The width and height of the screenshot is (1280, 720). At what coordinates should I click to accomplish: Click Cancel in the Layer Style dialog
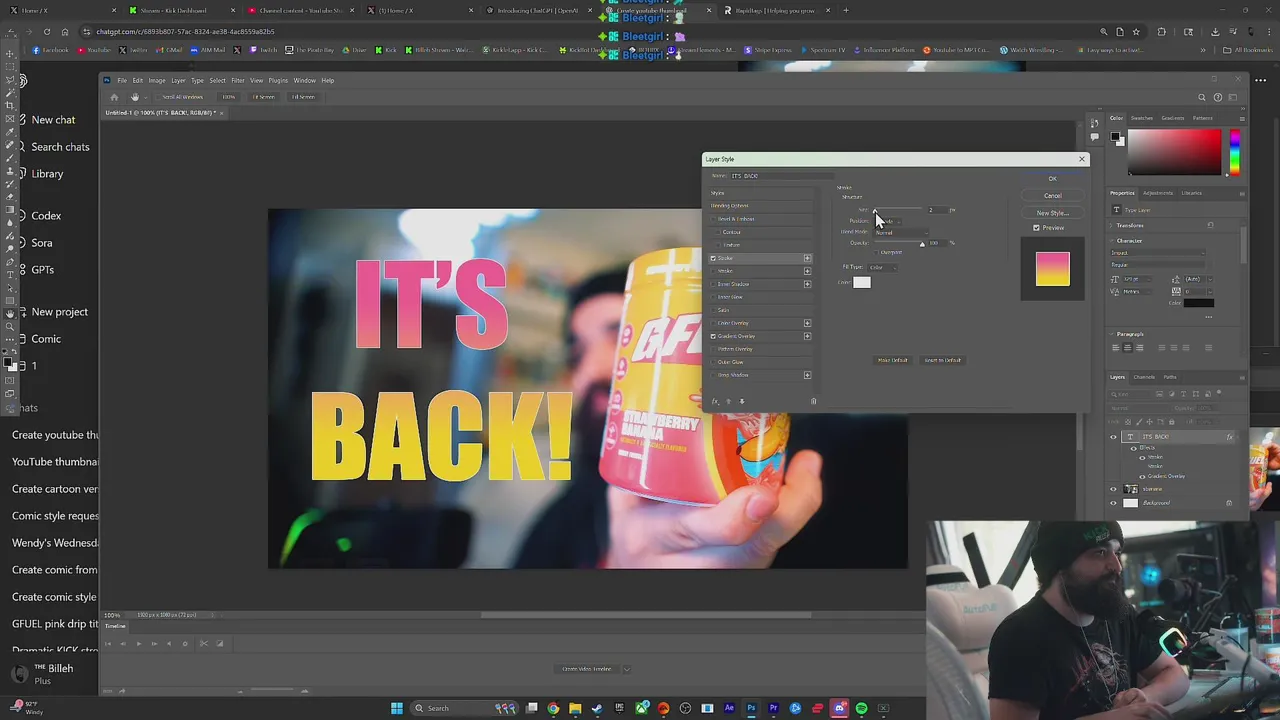(x=1052, y=196)
